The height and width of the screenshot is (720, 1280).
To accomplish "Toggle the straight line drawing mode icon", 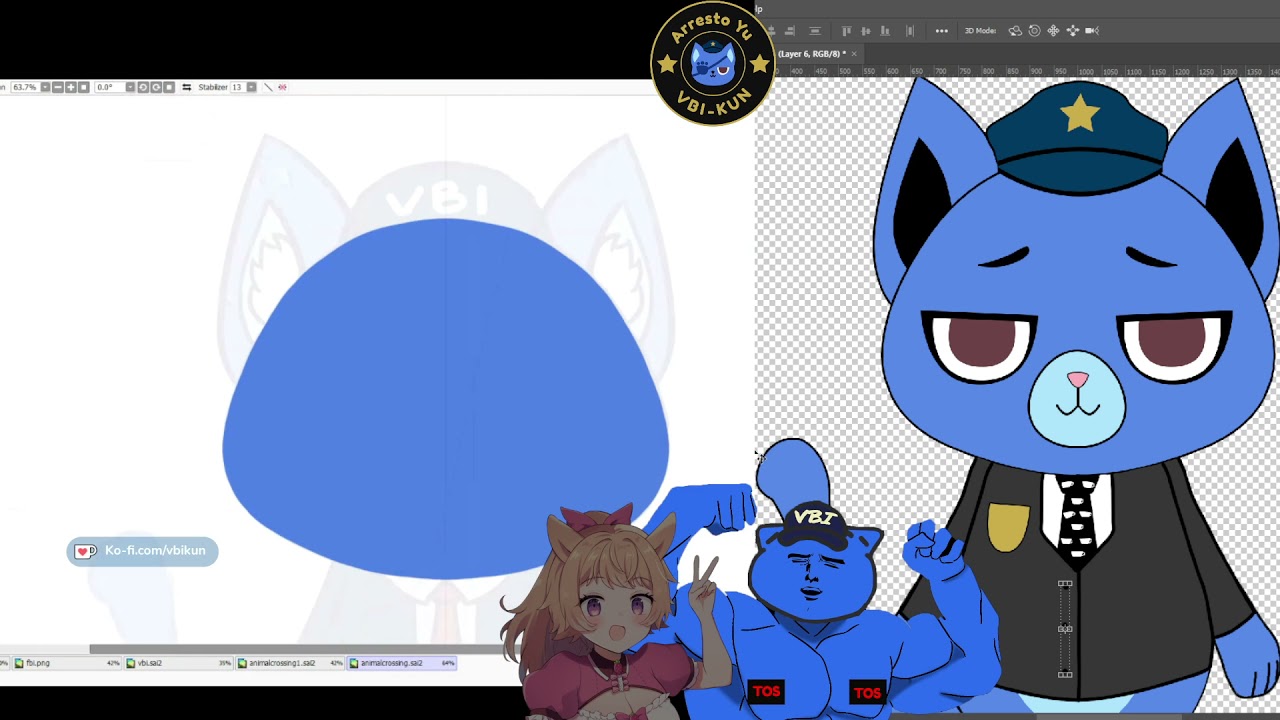I will tap(268, 87).
